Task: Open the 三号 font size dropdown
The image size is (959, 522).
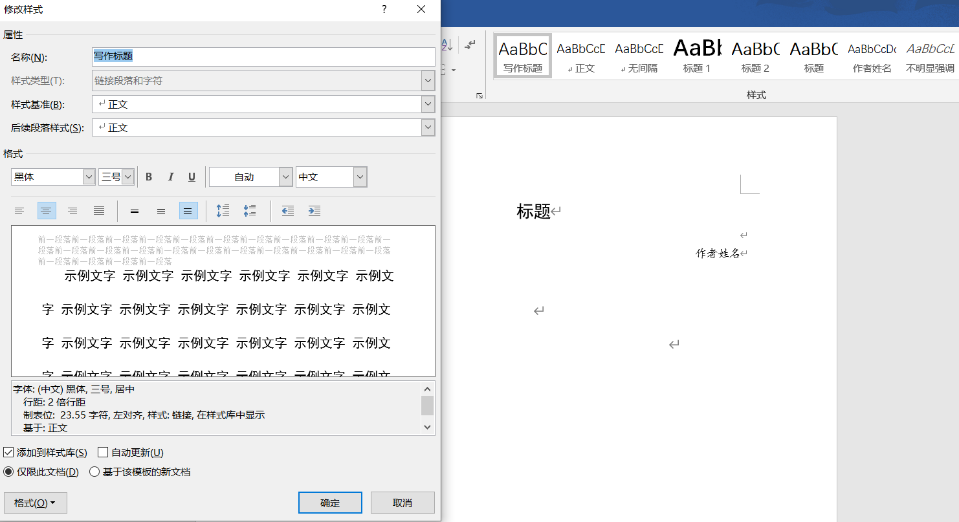Action: point(128,177)
